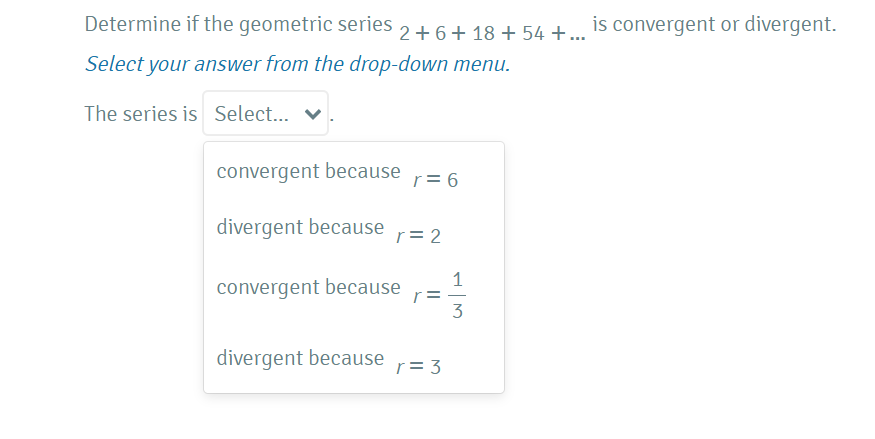Click the "r = 2" math expression
Viewport: 875px width, 439px height.
coord(420,237)
